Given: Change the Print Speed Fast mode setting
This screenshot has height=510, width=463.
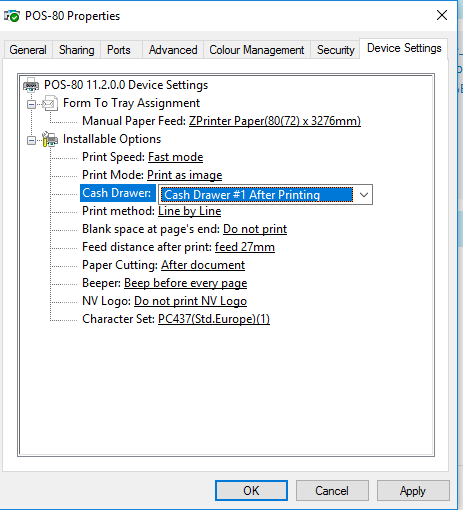Looking at the screenshot, I should [x=176, y=157].
